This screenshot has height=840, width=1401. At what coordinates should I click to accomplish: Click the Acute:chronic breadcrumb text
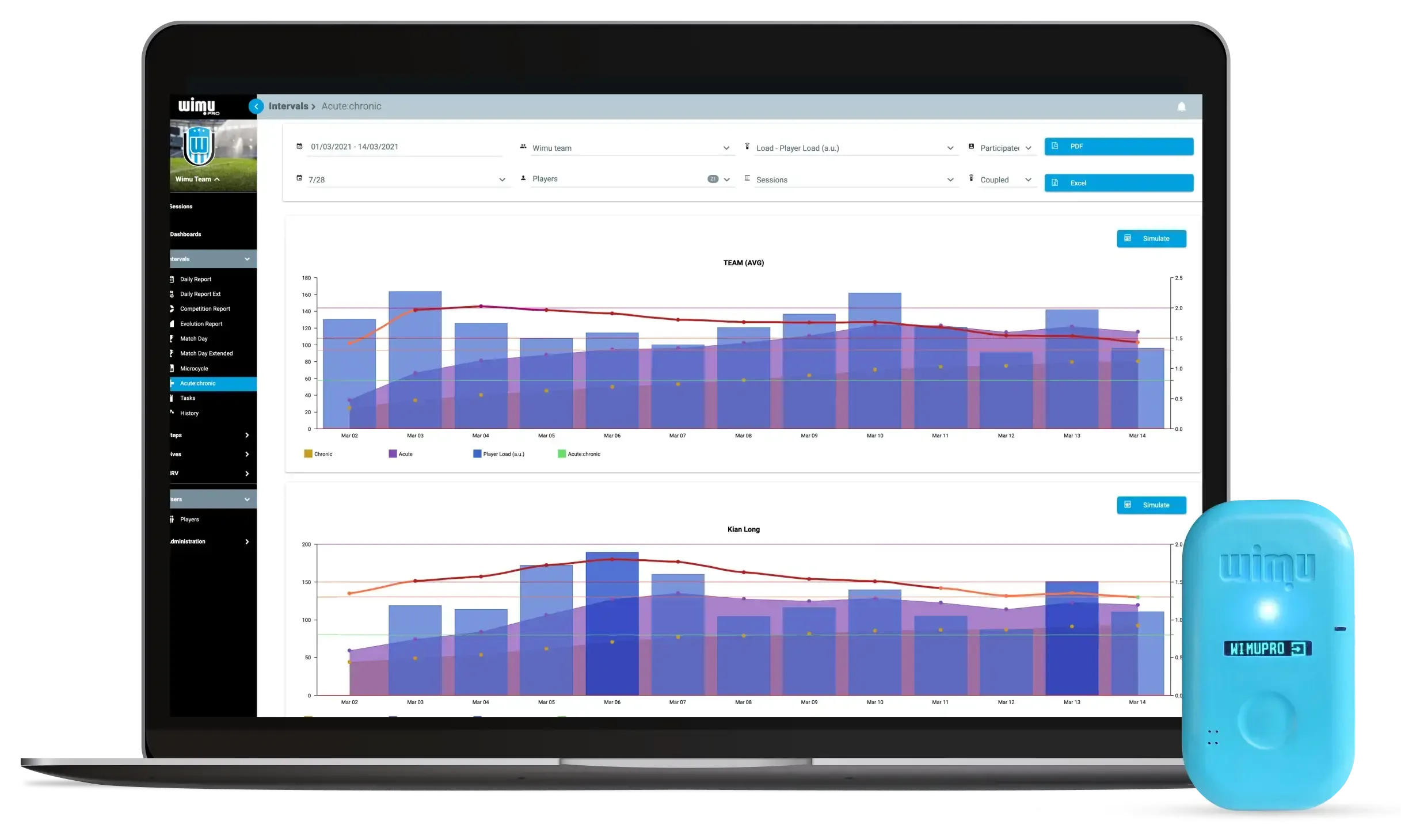[x=351, y=106]
